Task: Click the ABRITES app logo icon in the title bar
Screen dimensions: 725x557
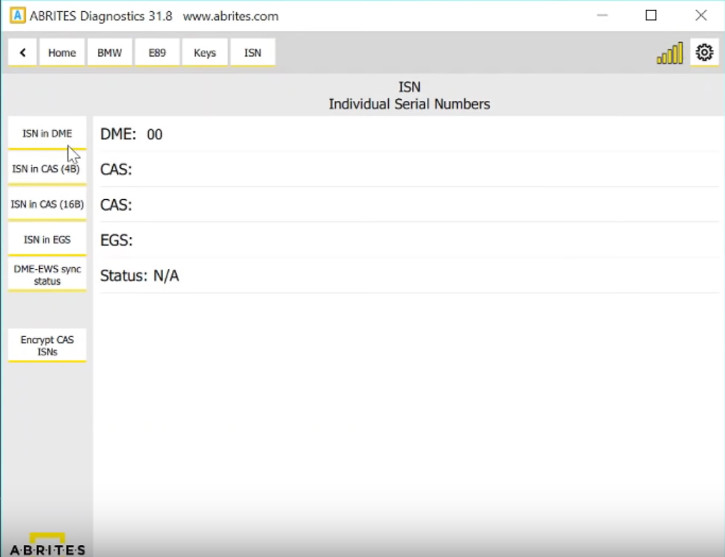Action: coord(18,16)
